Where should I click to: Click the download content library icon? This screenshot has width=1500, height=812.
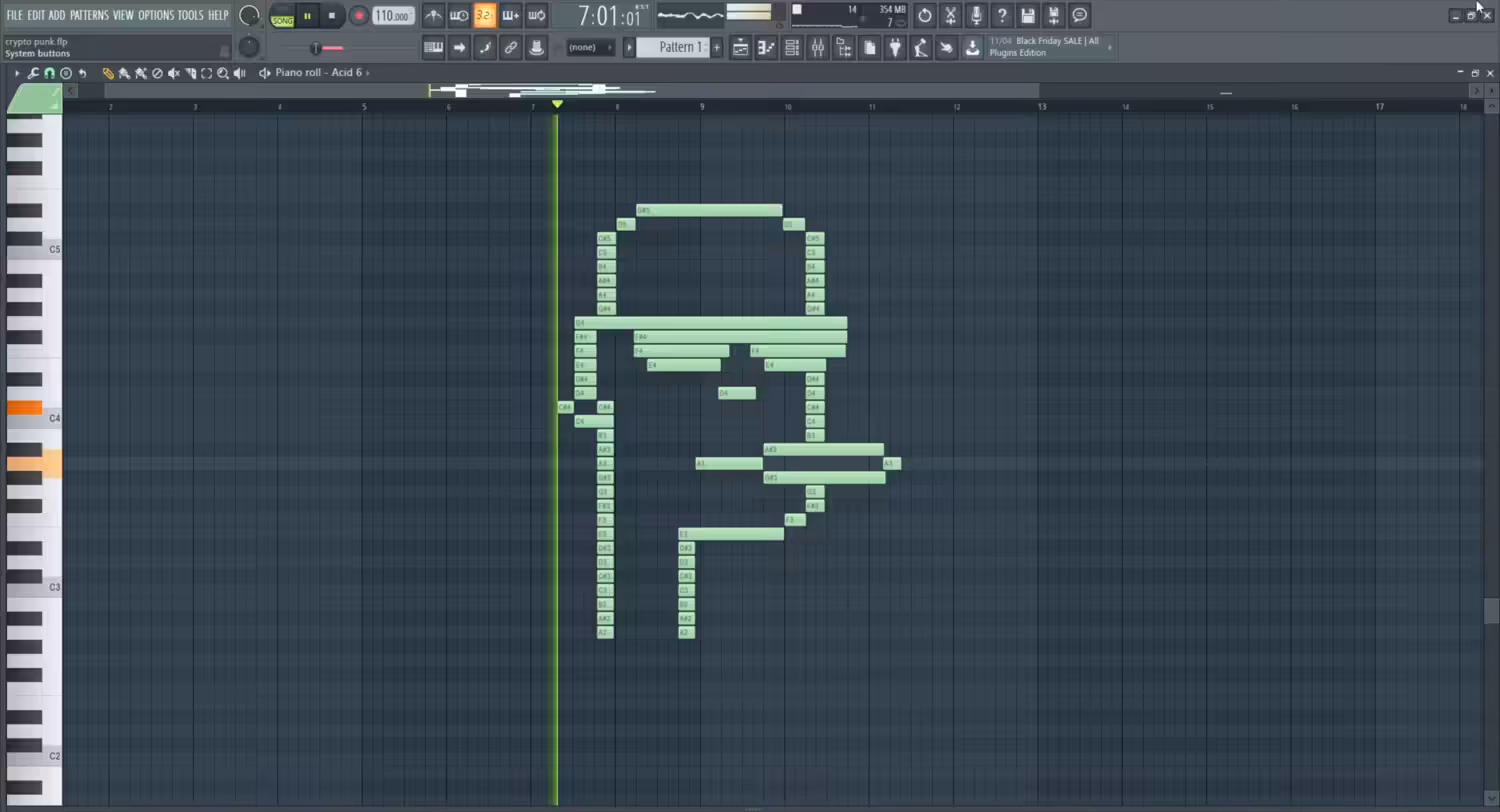pyautogui.click(x=972, y=47)
